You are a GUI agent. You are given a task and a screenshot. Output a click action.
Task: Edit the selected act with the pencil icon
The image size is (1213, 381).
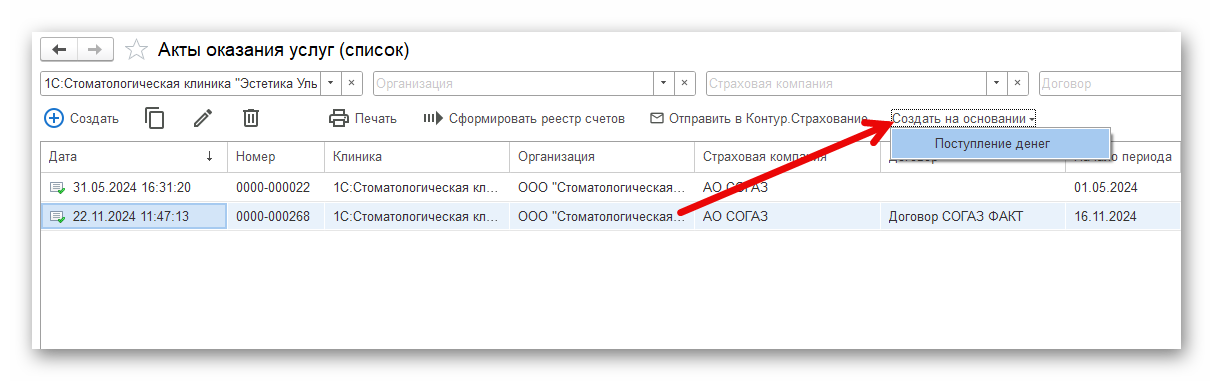pos(203,118)
